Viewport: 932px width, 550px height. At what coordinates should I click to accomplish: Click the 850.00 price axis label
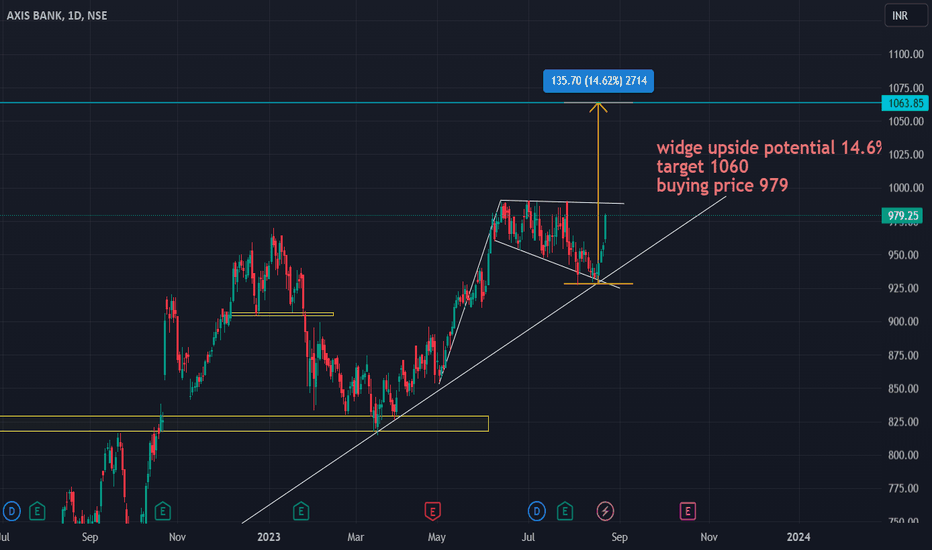[x=903, y=388]
